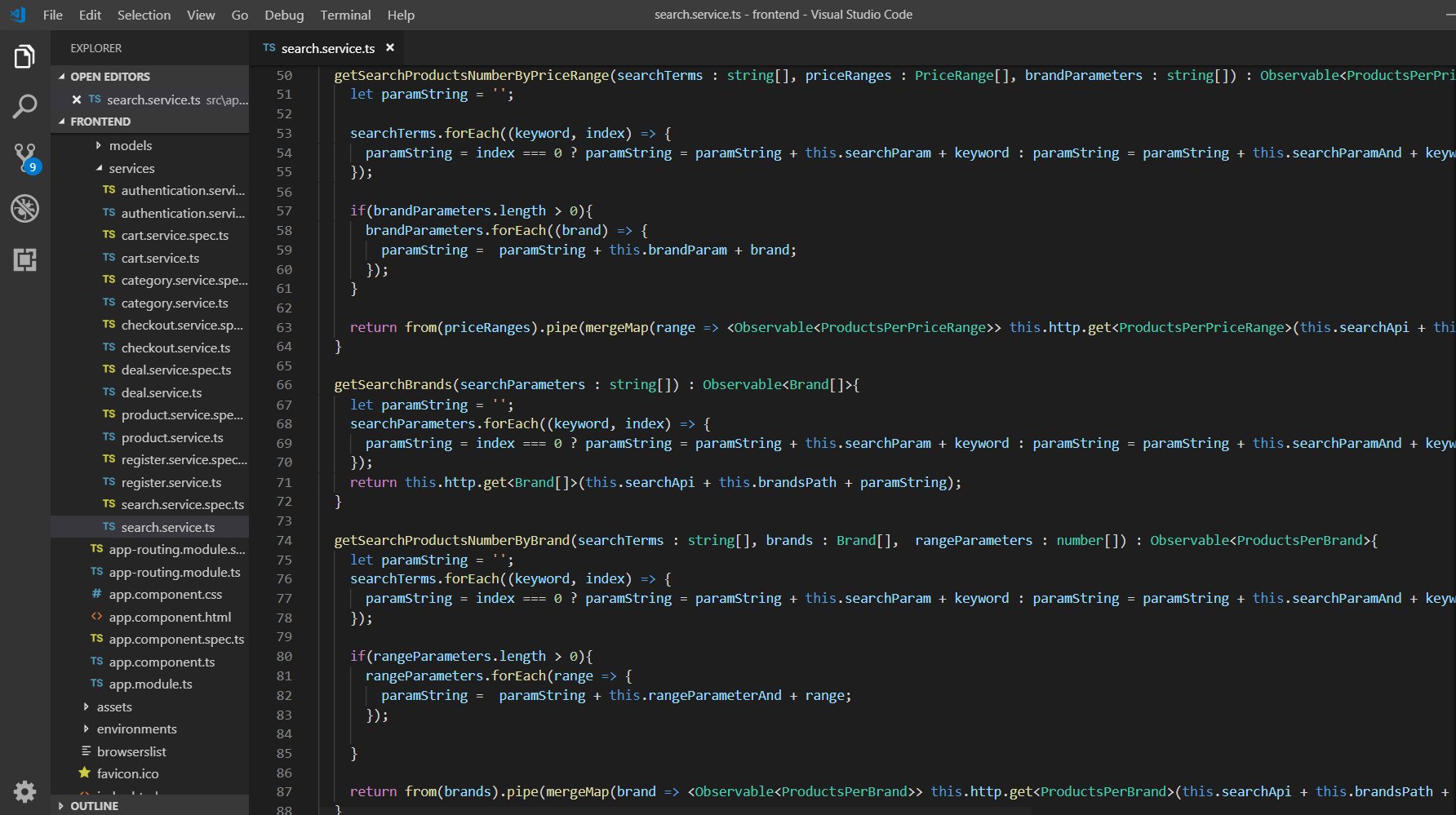Open app-routing.module.ts file
This screenshot has width=1456, height=815.
[175, 572]
